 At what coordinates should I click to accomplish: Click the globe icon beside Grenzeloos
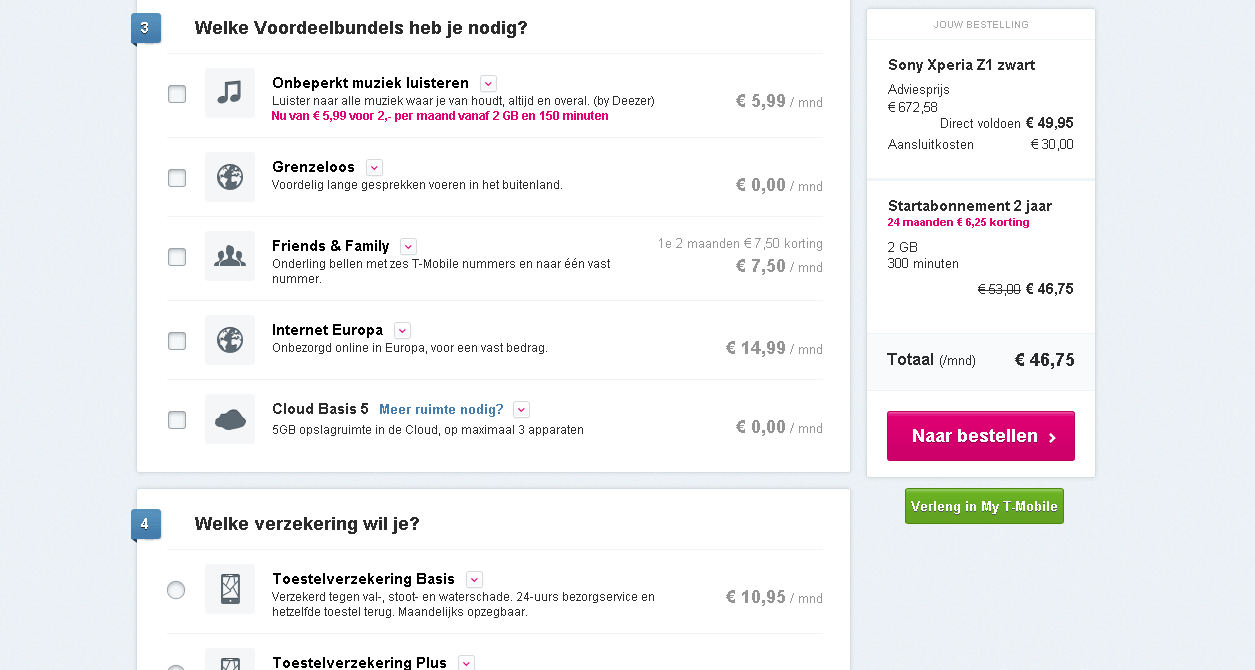[230, 177]
